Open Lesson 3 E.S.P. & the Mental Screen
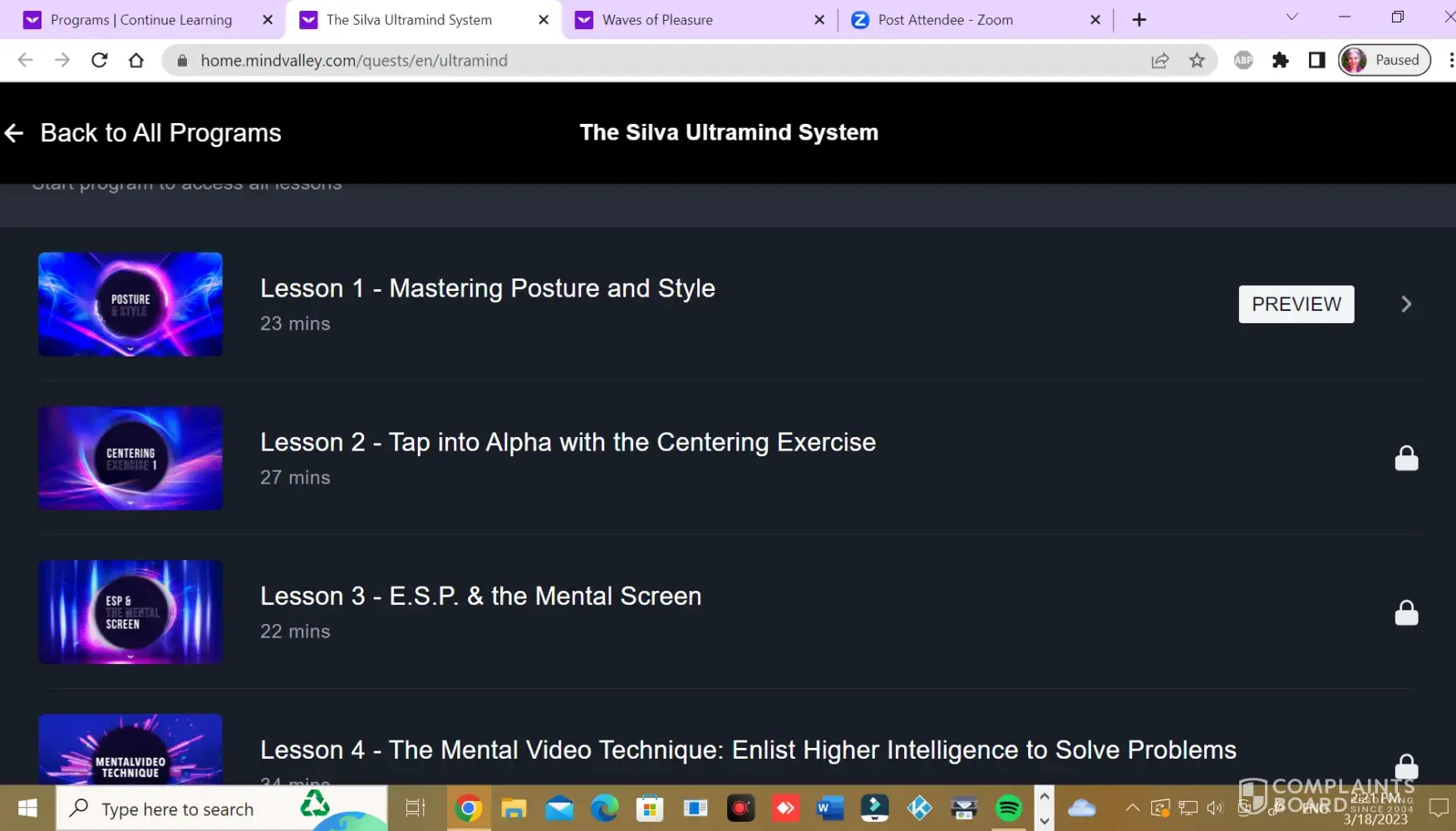 tap(480, 596)
